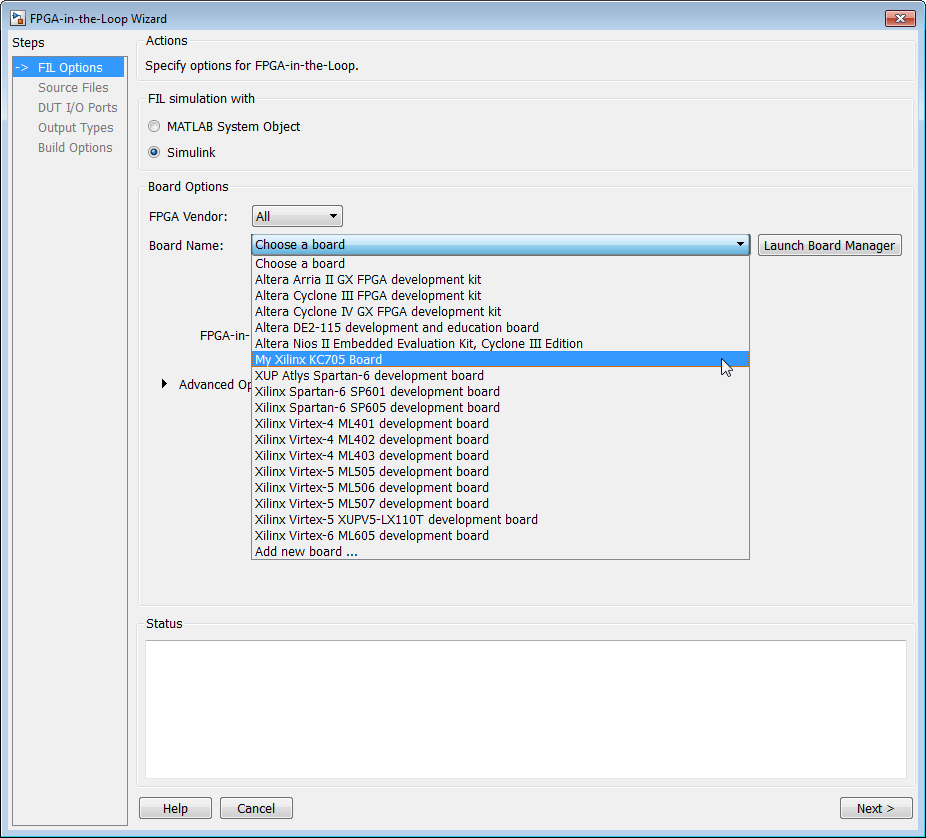Click the Help button
This screenshot has width=926, height=838.
pyautogui.click(x=175, y=808)
